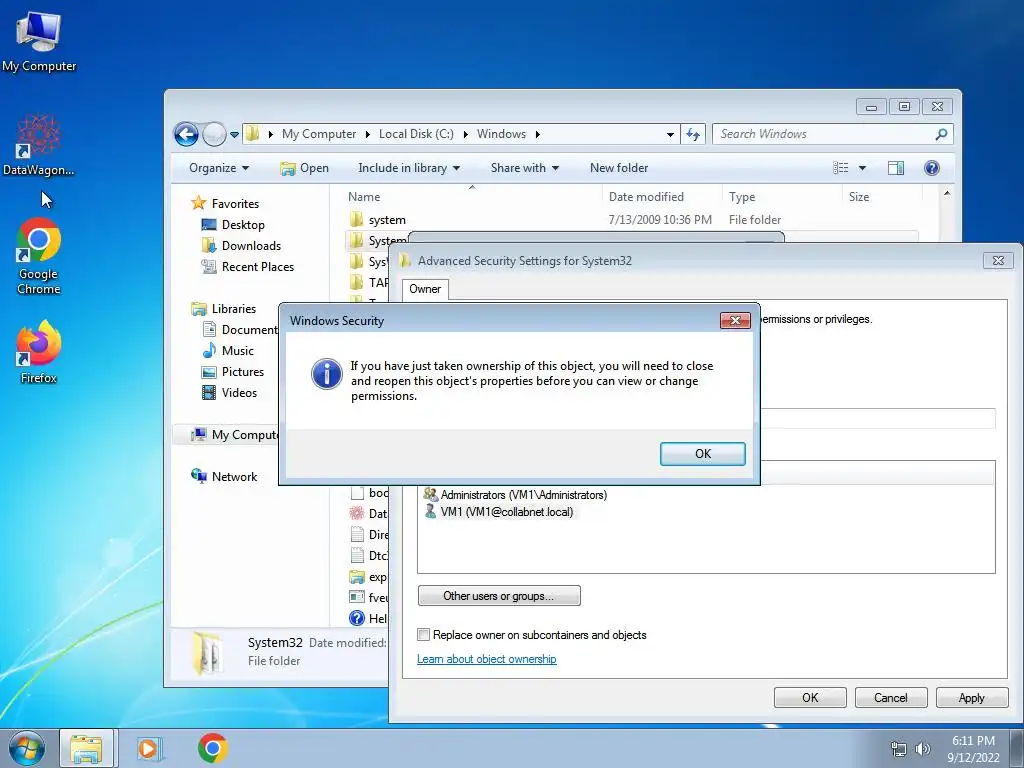The width and height of the screenshot is (1024, 768).
Task: Sort files by the Size column
Action: point(859,197)
